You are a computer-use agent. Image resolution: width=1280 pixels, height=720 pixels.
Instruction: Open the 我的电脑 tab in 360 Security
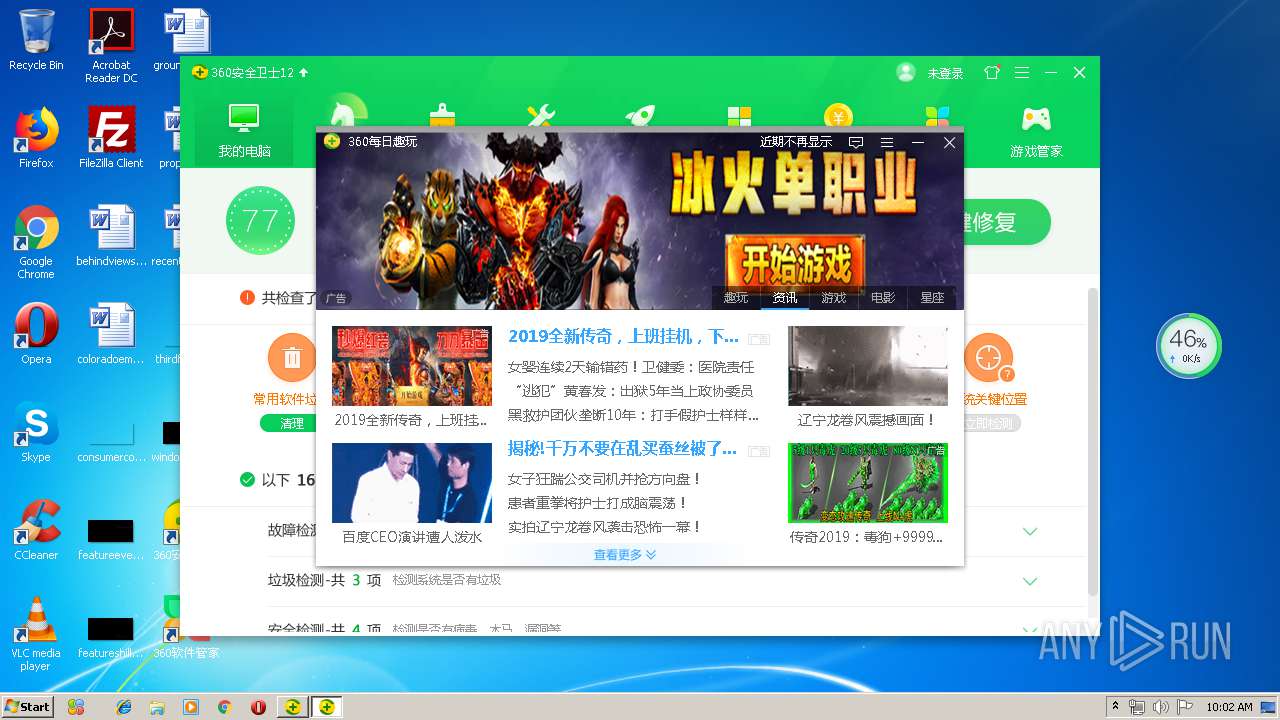(245, 130)
